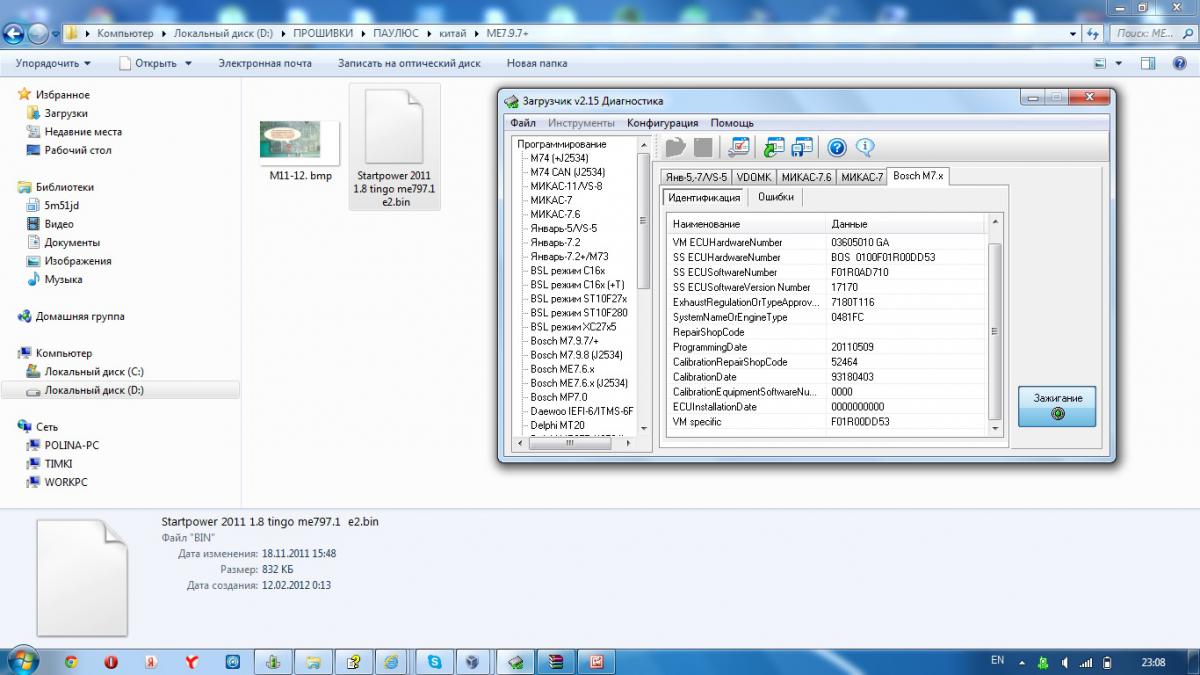Click the green-arrow read ECU toolbar icon

(774, 148)
